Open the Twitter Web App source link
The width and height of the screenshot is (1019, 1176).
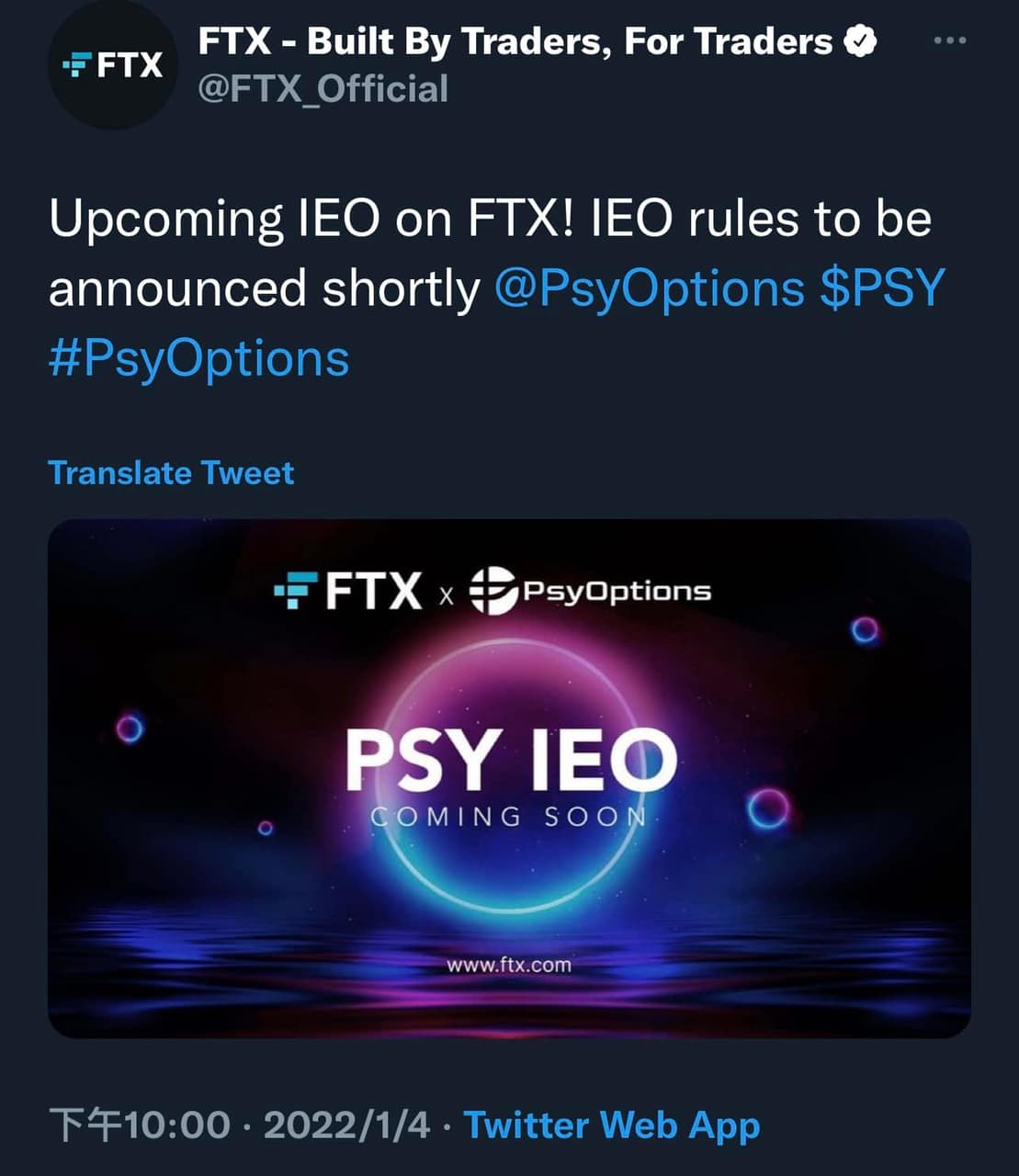point(611,1125)
